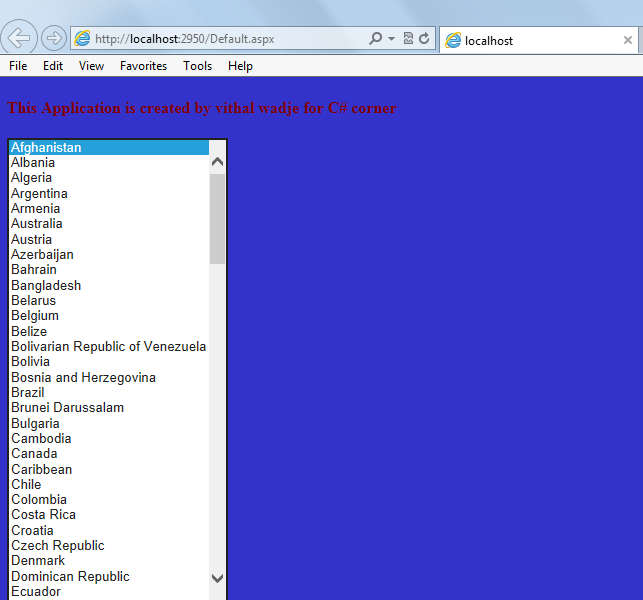Screen dimensions: 643x600
Task: Select Czech Republic in the list
Action: [x=109, y=545]
